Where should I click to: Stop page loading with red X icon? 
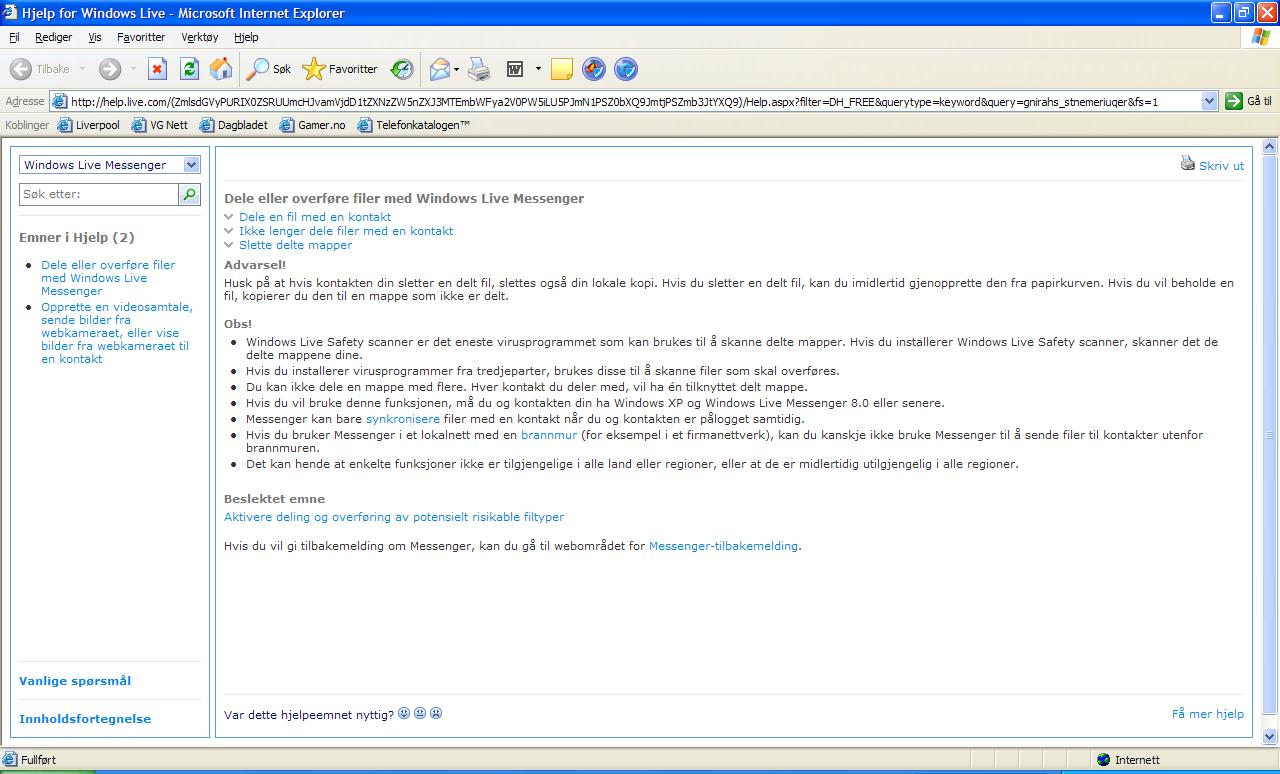coord(157,69)
